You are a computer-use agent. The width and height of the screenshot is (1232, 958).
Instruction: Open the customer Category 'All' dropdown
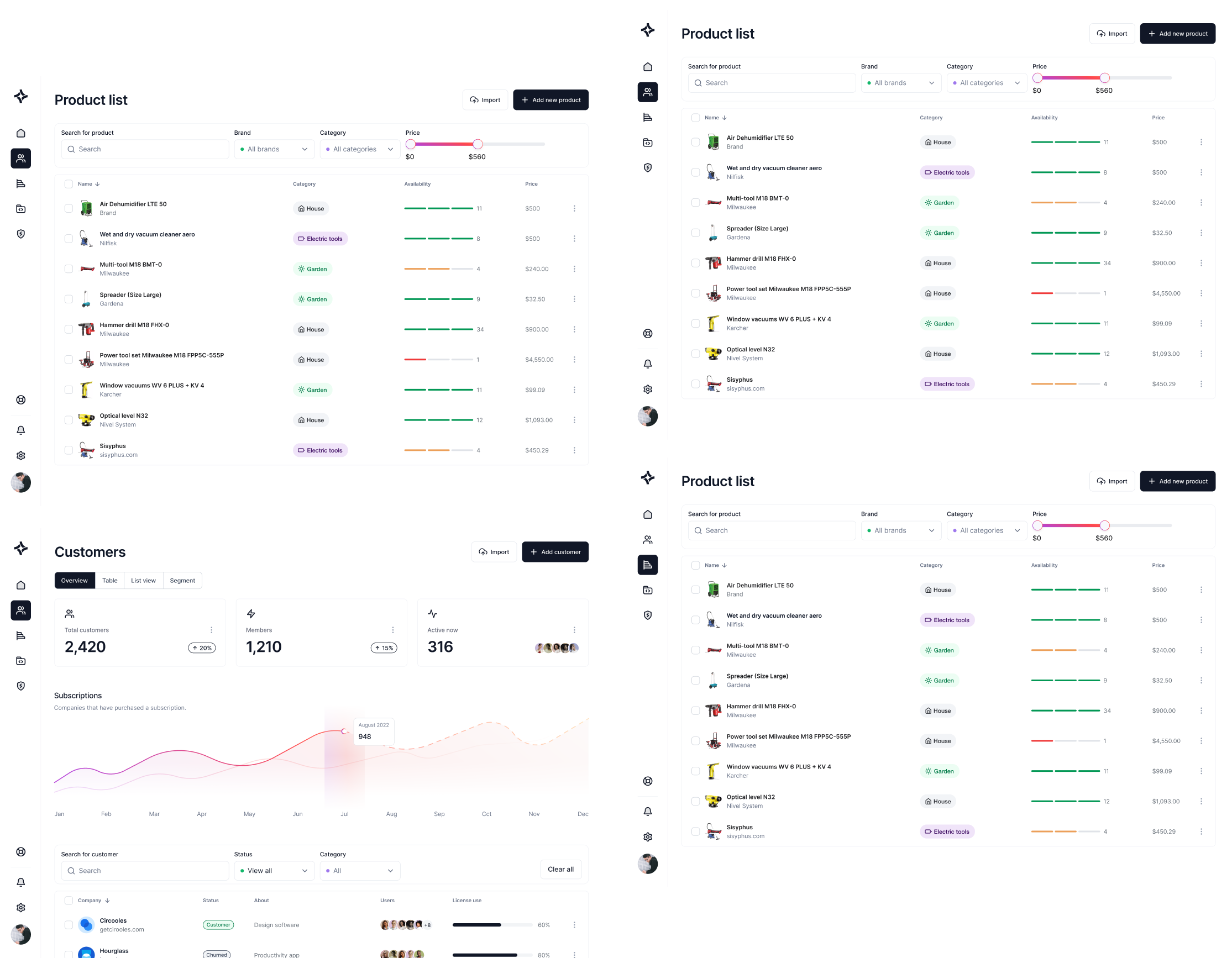tap(360, 871)
